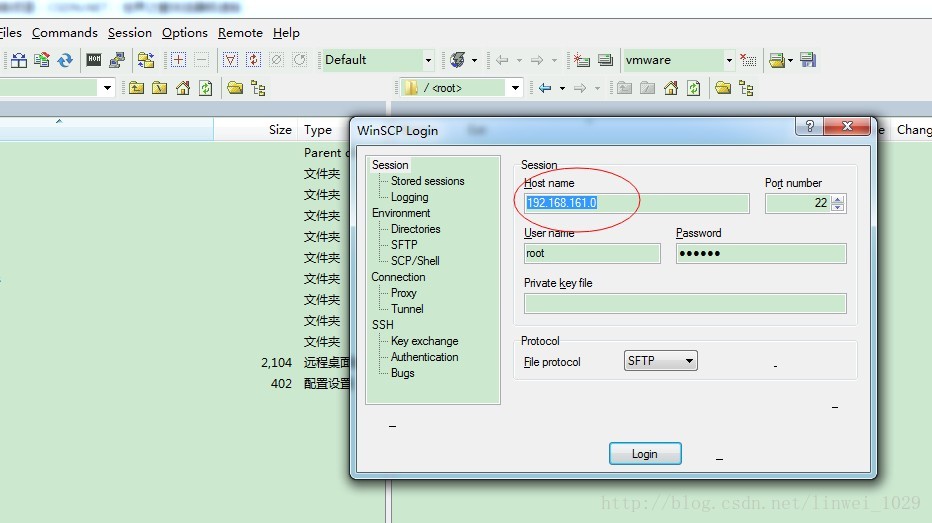Click local Open Directory folder icon
Screen dimensions: 932x523
[x=235, y=88]
